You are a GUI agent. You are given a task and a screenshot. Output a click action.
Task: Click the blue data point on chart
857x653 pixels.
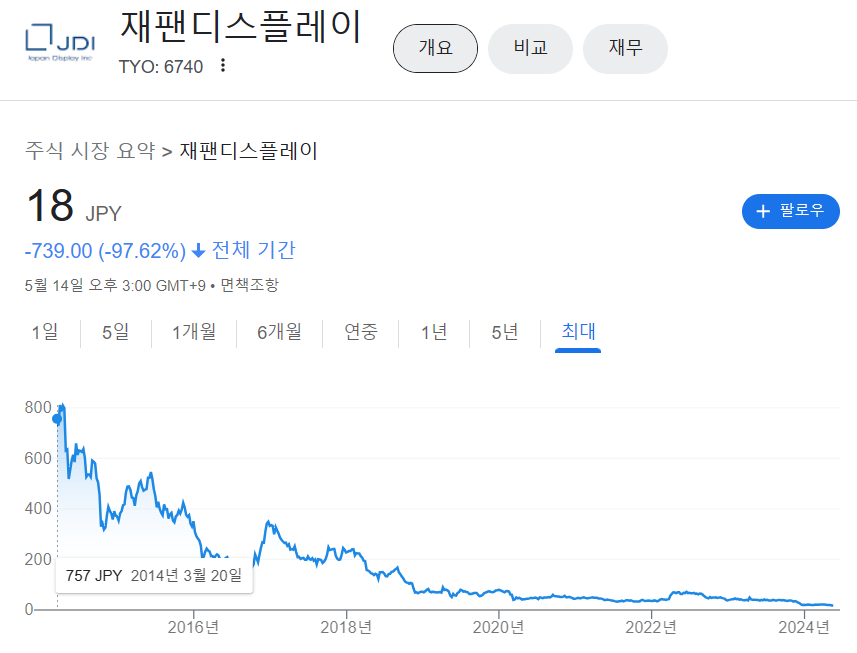pos(57,419)
